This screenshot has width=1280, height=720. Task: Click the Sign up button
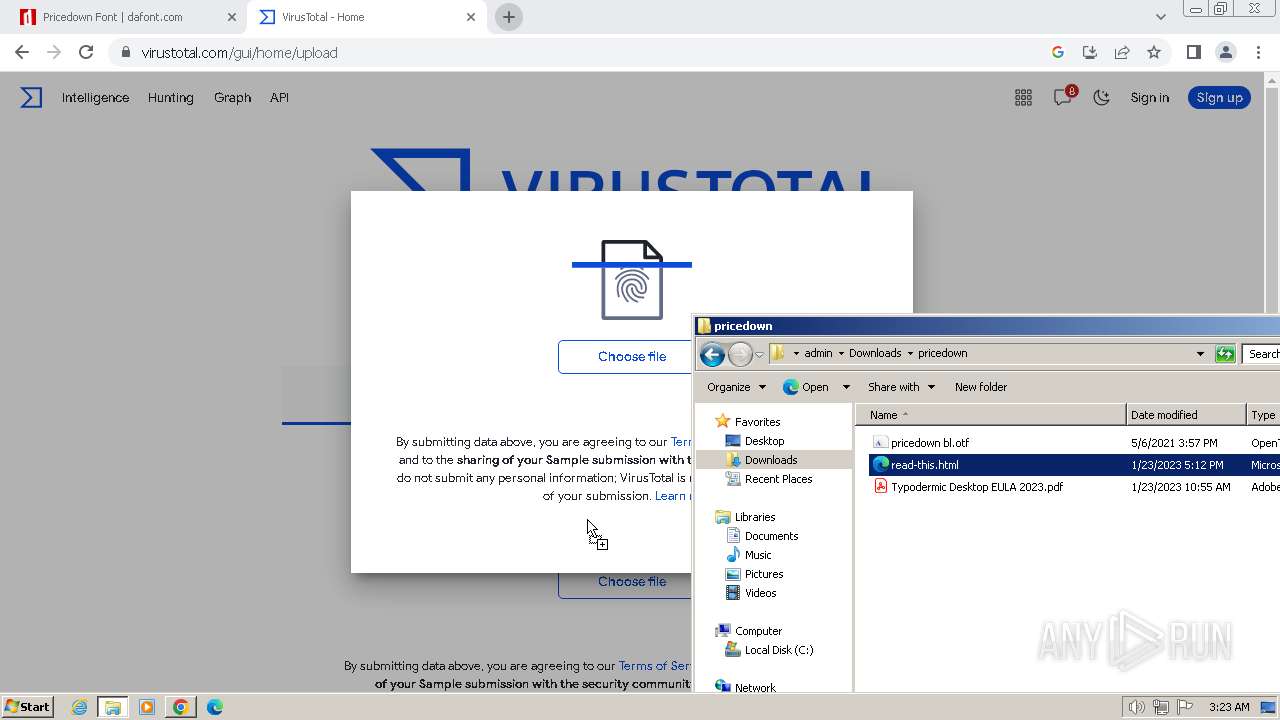pos(1219,97)
